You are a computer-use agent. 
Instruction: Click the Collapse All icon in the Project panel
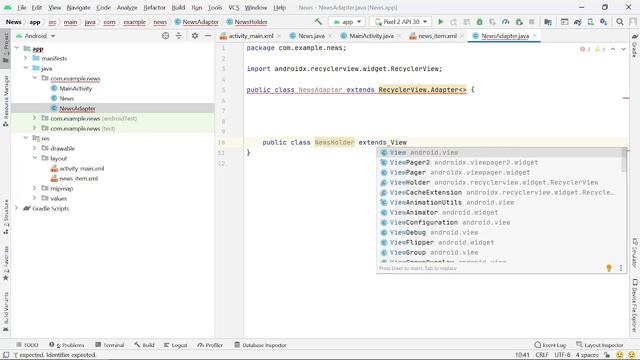click(x=179, y=36)
